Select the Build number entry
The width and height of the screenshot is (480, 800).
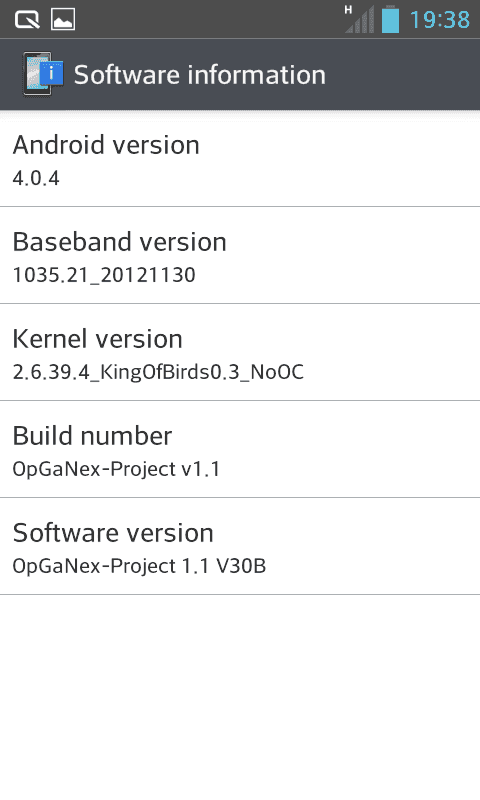coord(240,449)
